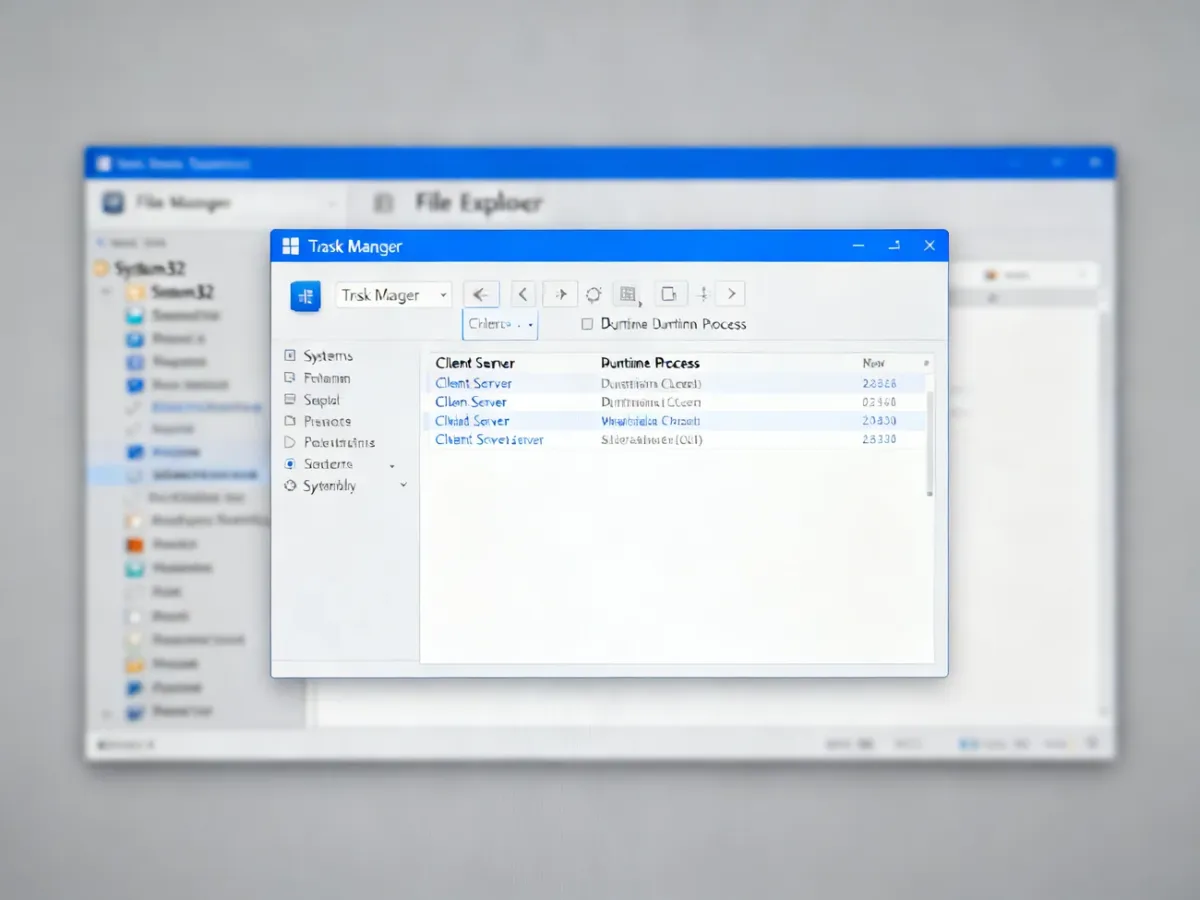
Task: Minimize the Trask Manger window
Action: (x=858, y=246)
